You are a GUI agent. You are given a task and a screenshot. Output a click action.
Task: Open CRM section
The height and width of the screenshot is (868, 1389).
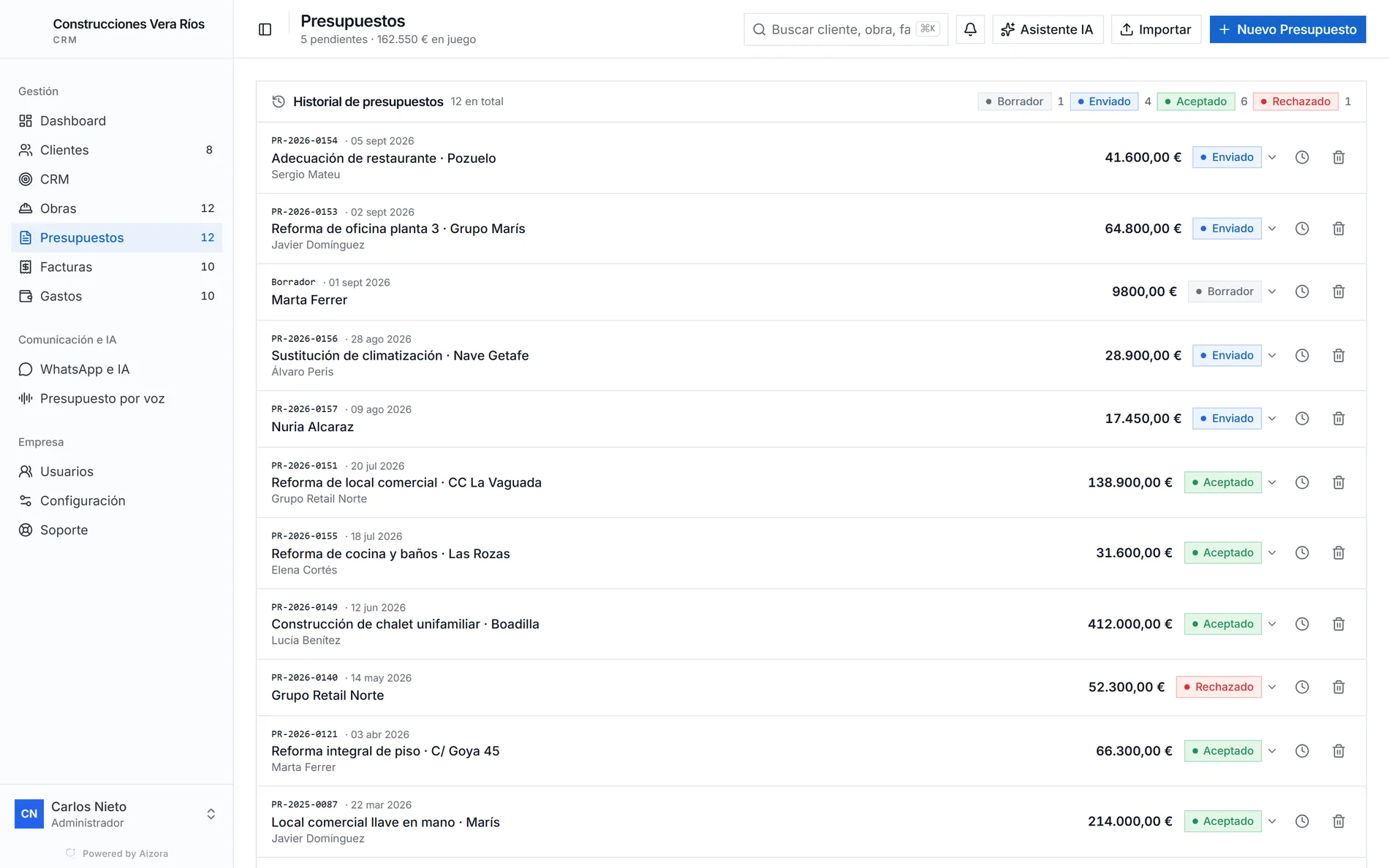tap(116, 179)
